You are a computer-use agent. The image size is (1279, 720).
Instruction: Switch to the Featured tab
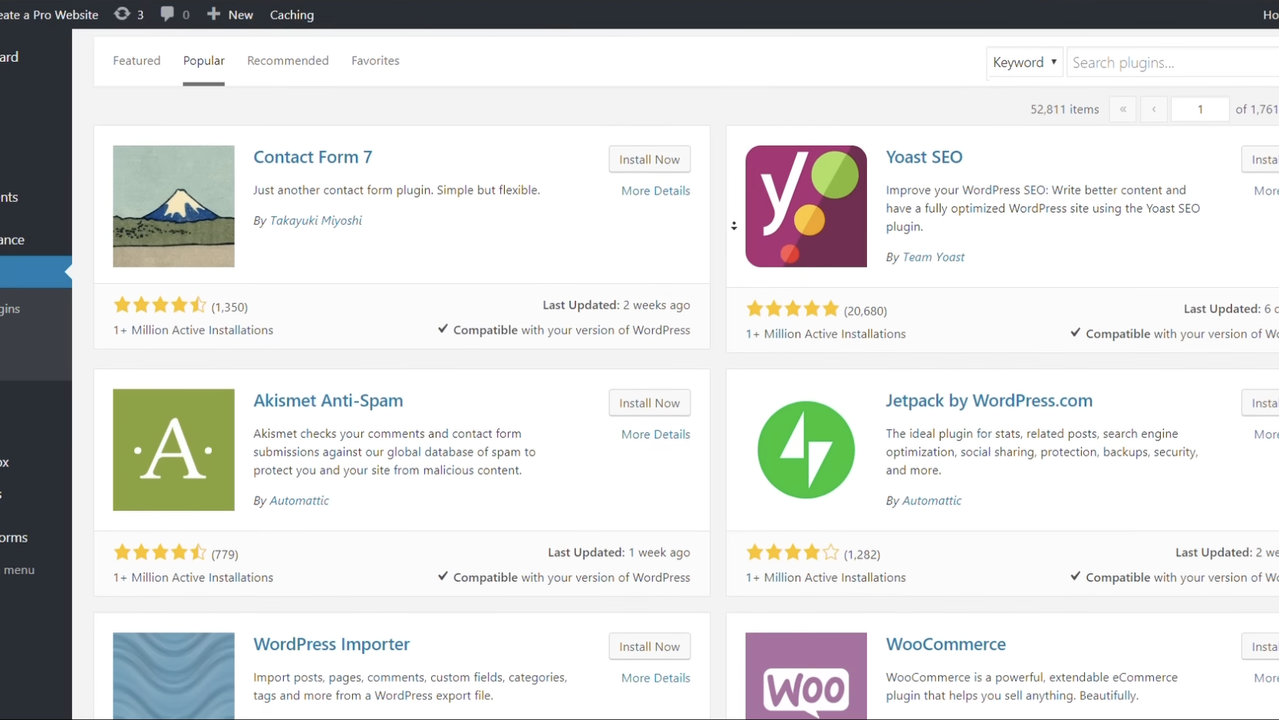click(x=137, y=61)
